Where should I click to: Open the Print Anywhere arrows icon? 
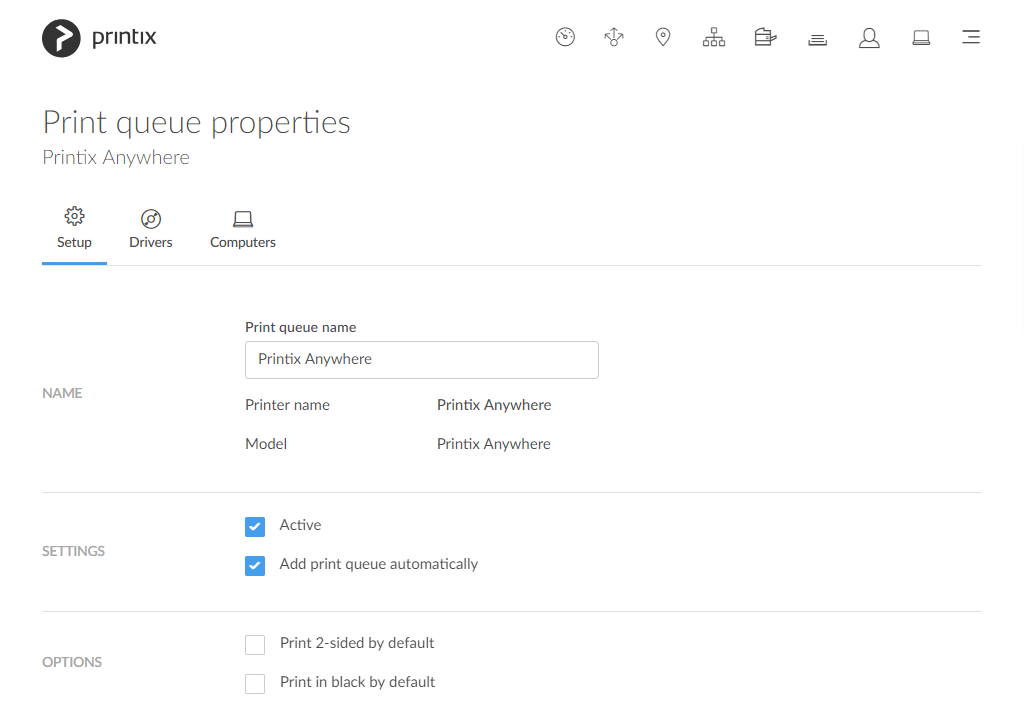(614, 37)
